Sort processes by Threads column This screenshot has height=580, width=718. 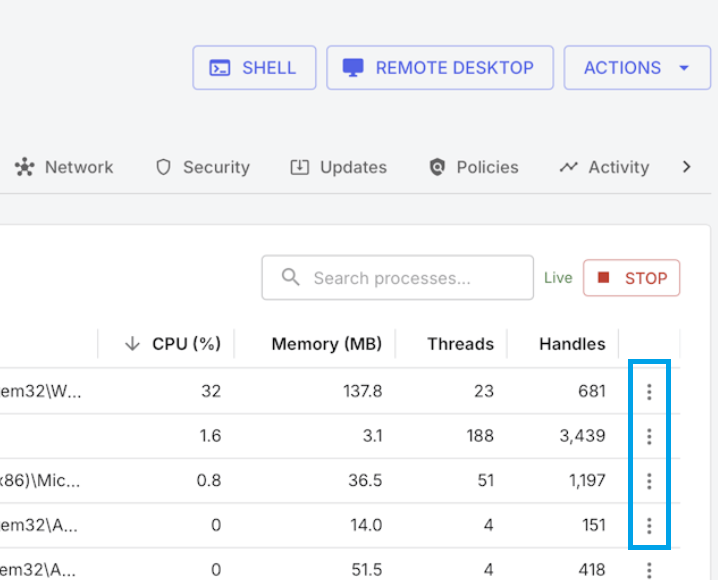(x=460, y=344)
